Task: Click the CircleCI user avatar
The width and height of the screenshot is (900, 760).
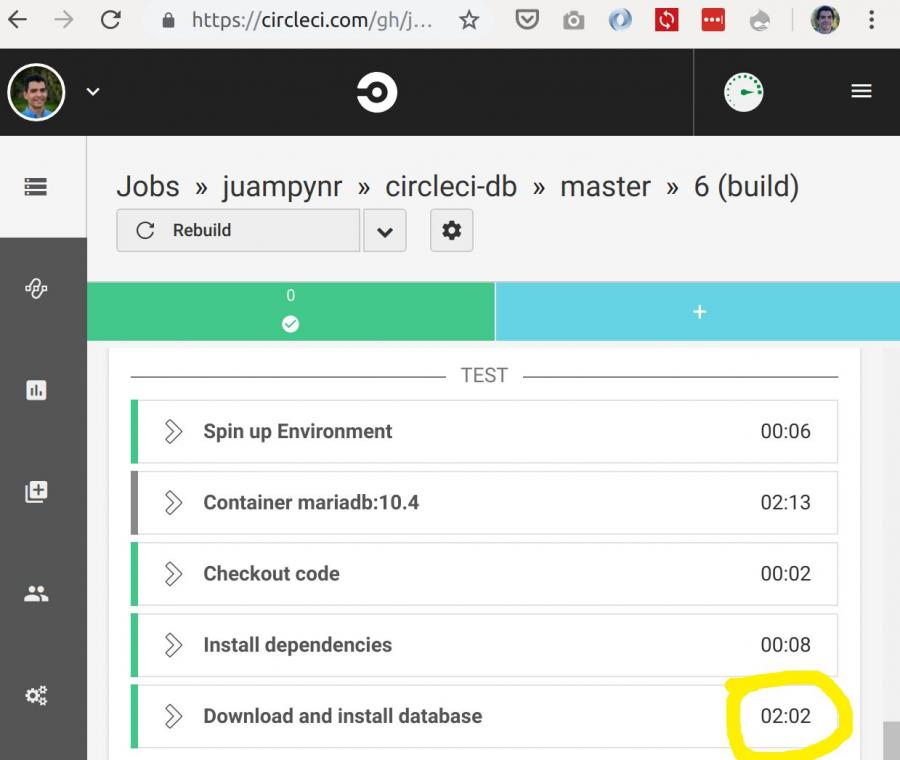Action: pyautogui.click(x=36, y=92)
